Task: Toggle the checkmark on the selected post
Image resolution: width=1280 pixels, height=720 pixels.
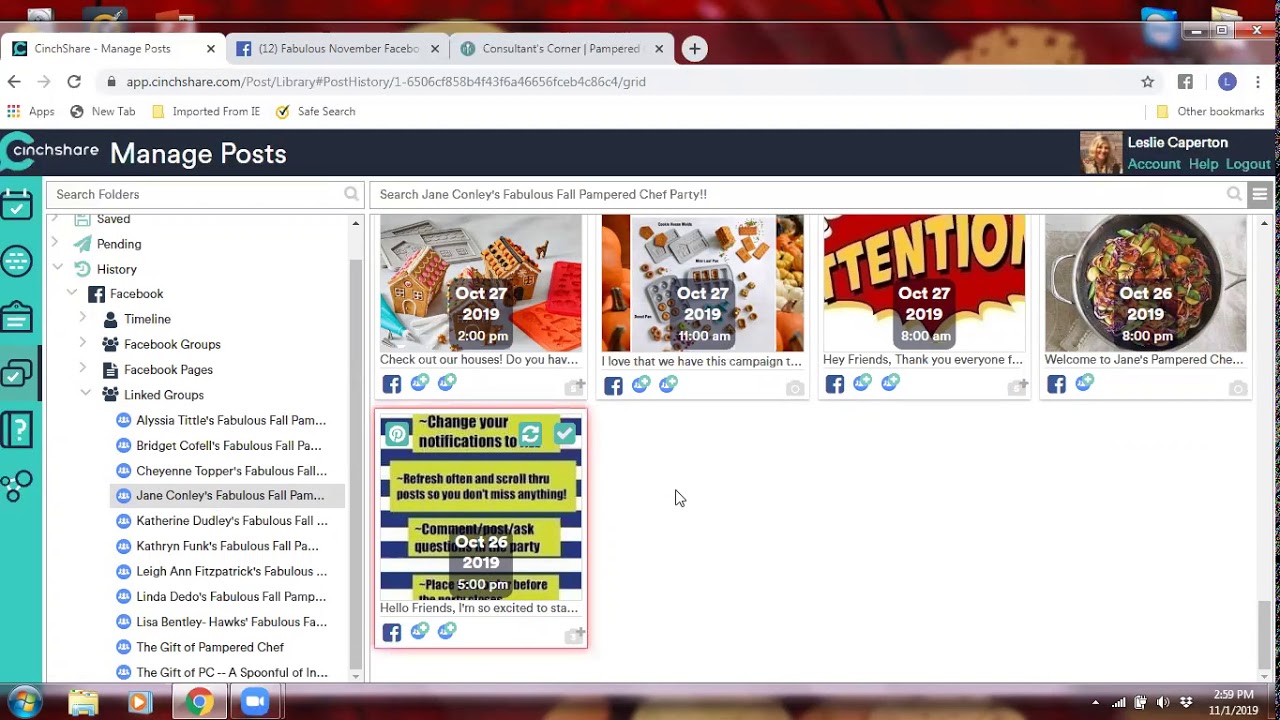Action: coord(565,433)
